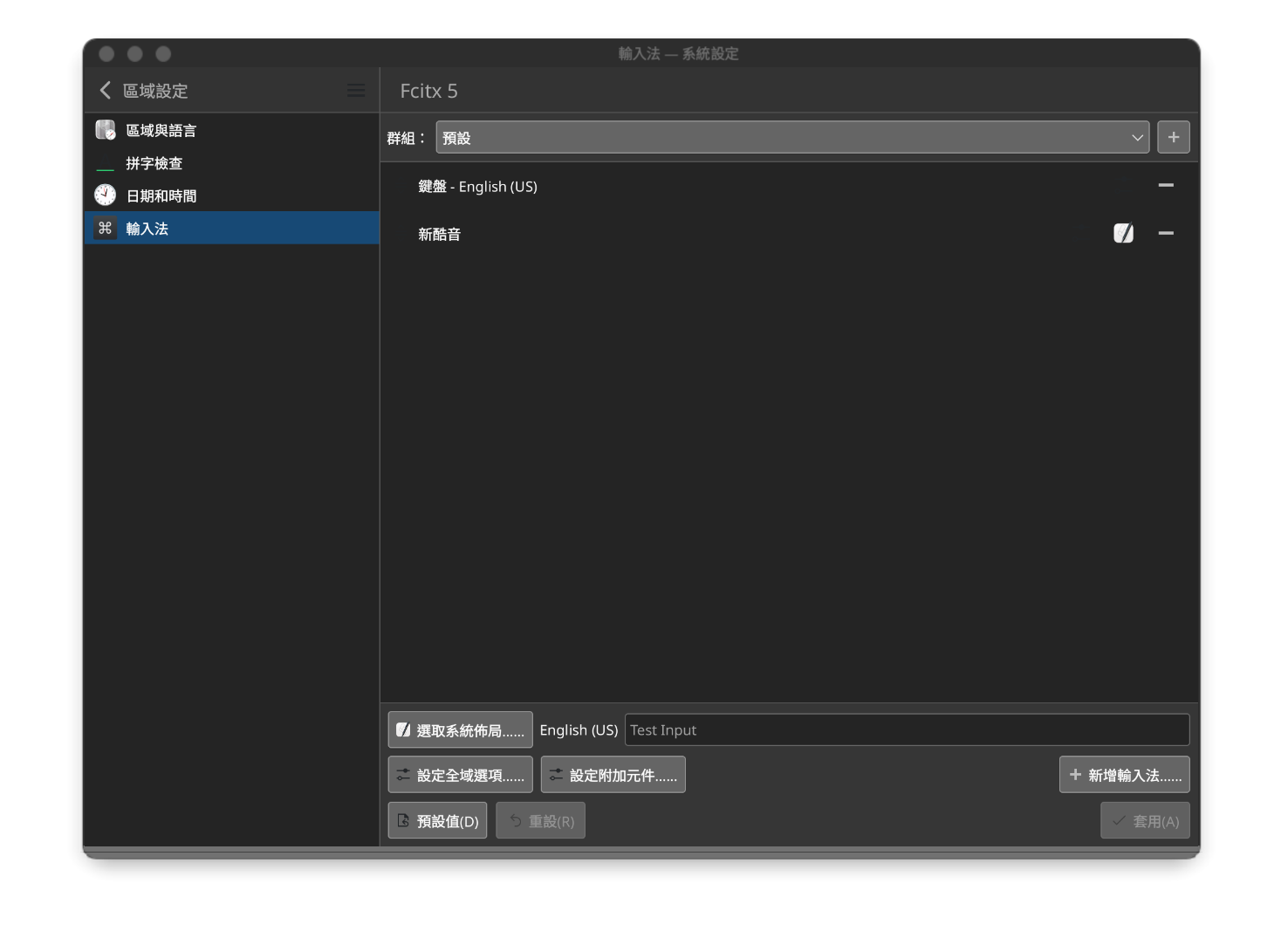Click the 輸入法 command-key icon

(106, 228)
